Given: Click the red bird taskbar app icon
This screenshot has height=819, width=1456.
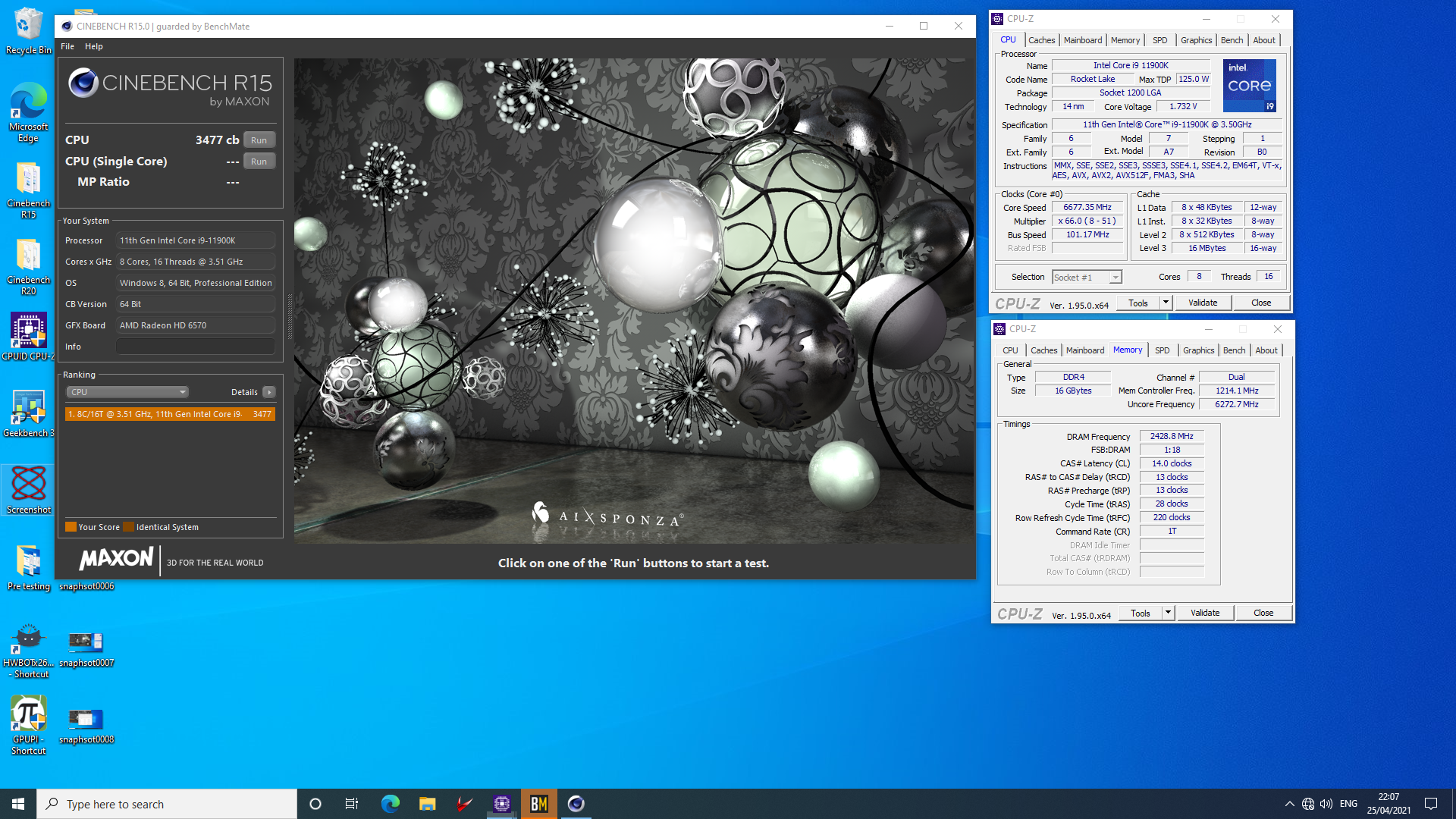Looking at the screenshot, I should click(464, 804).
